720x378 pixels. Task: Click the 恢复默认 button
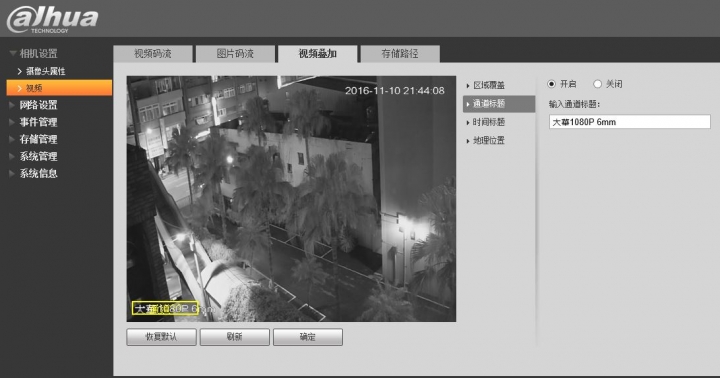pyautogui.click(x=161, y=337)
